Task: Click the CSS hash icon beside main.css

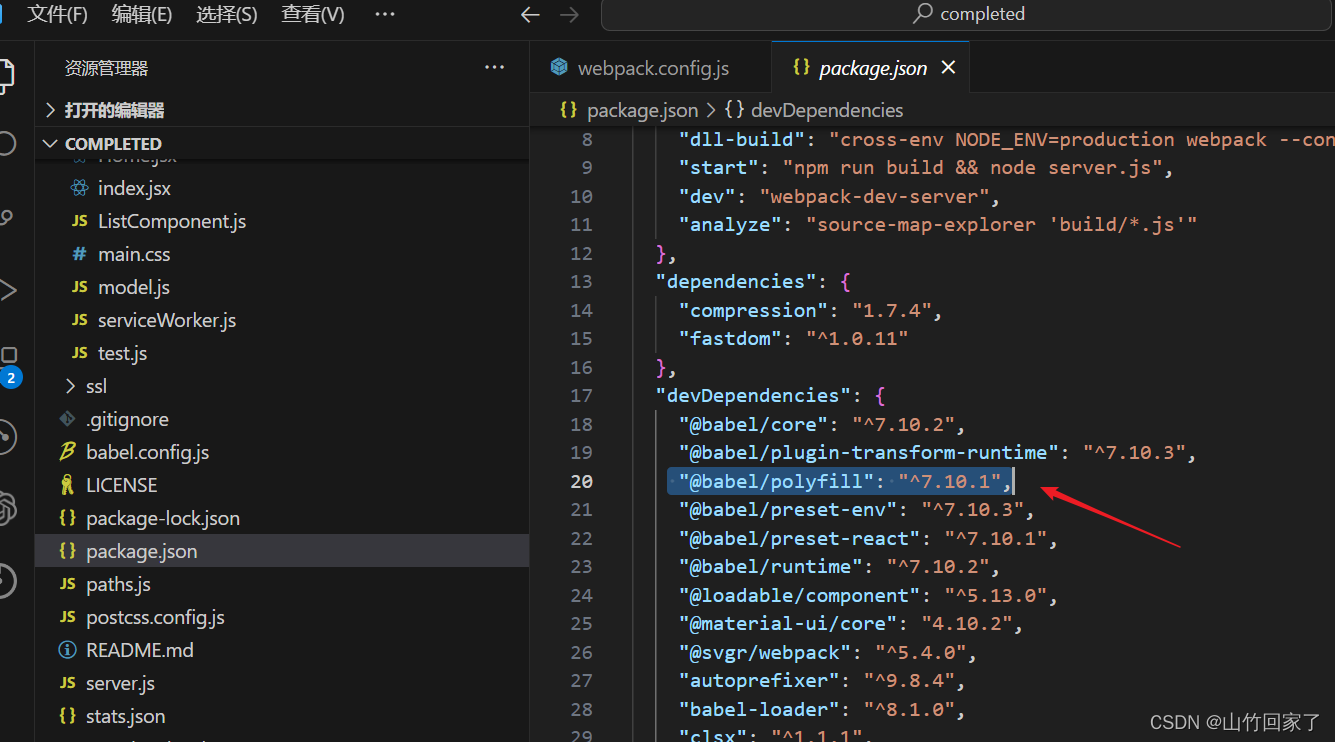Action: click(x=79, y=254)
